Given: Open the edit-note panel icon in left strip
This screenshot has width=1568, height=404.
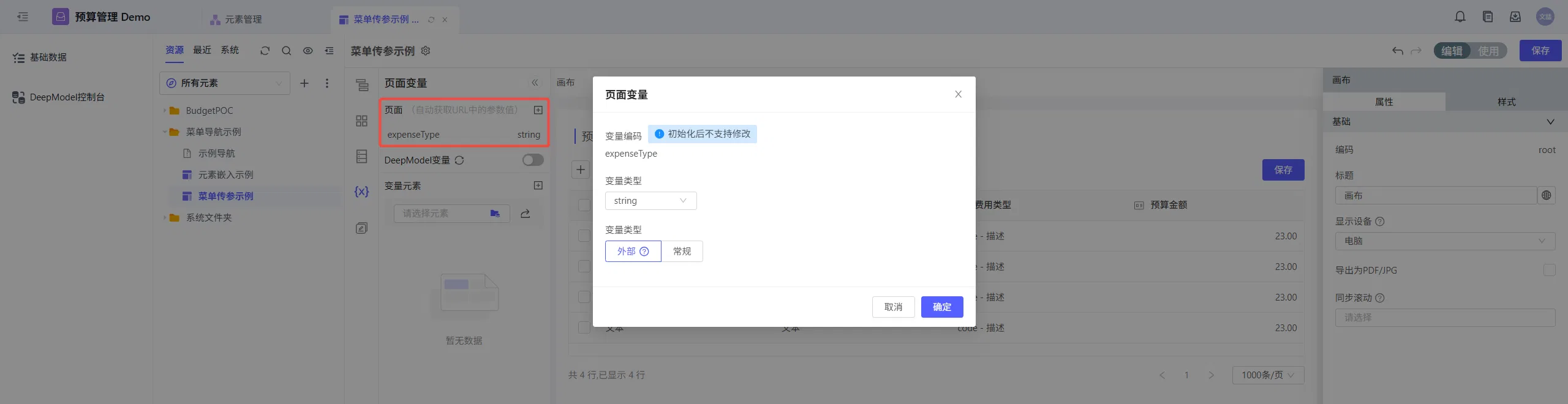Looking at the screenshot, I should click(362, 228).
